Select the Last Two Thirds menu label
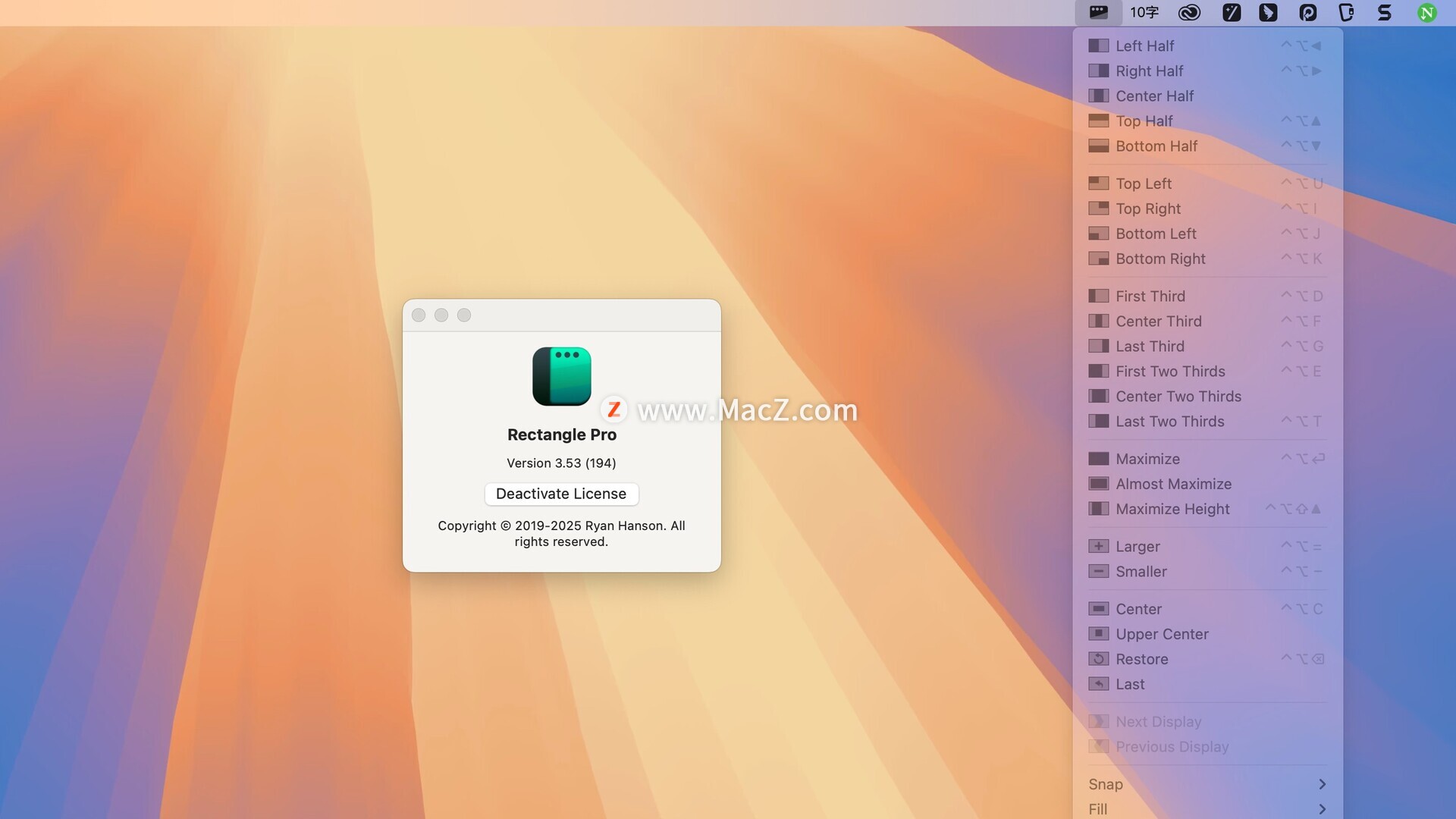1456x819 pixels. [x=1169, y=421]
